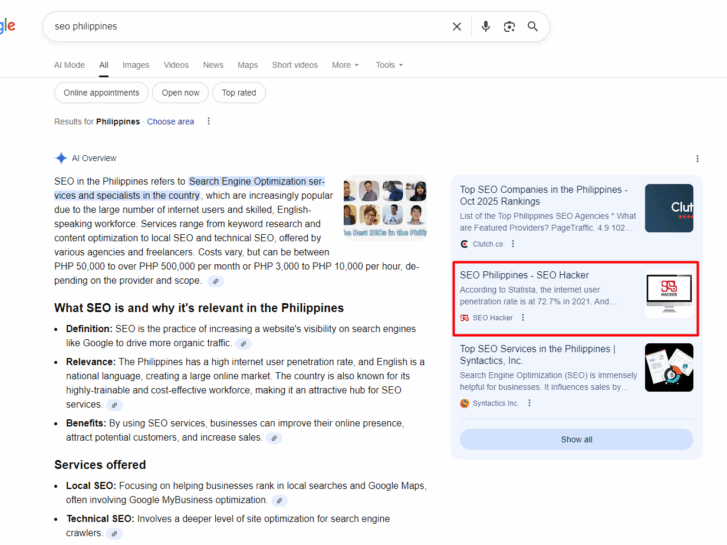The image size is (727, 545).
Task: Apply the Top rated filter chip
Action: click(239, 93)
